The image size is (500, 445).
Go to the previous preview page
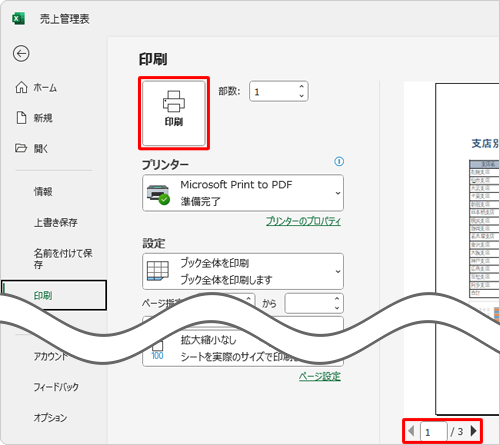click(411, 431)
